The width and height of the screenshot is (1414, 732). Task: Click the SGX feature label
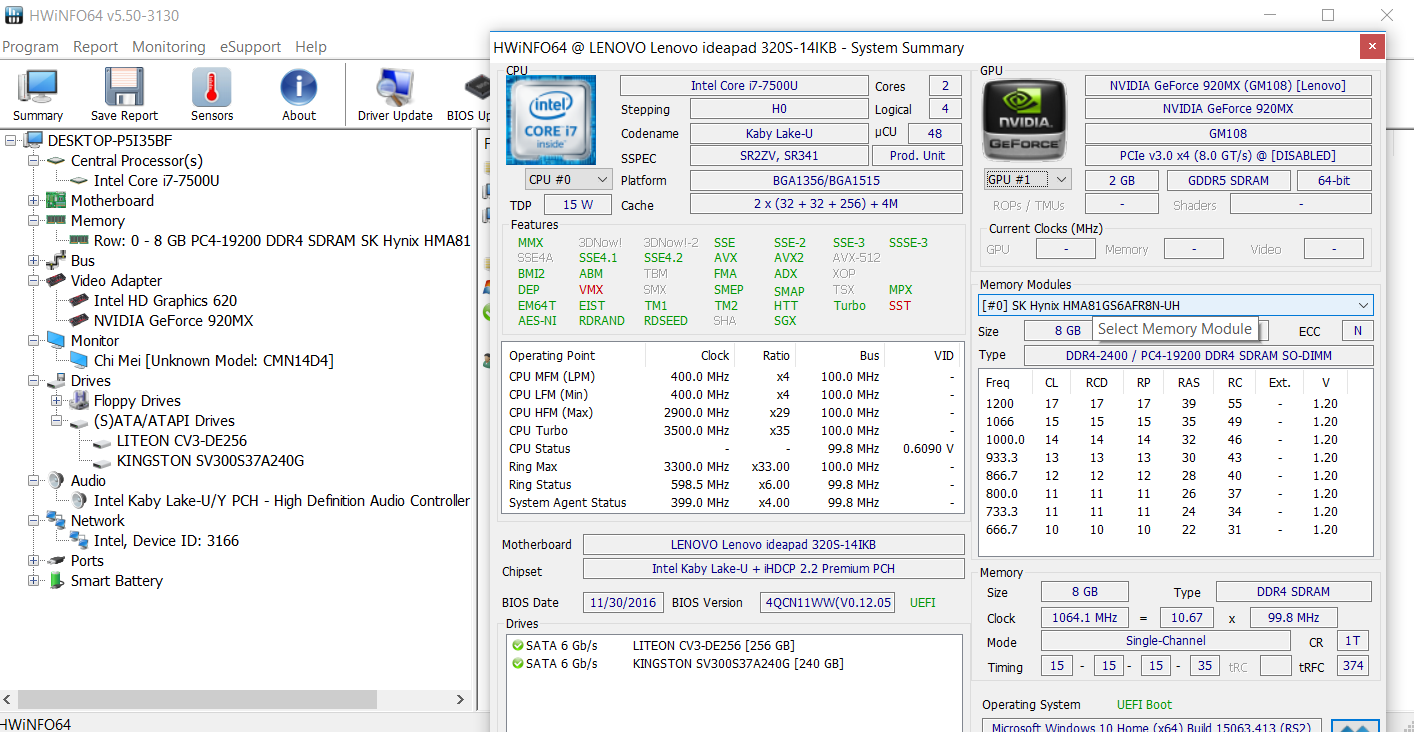click(x=785, y=321)
